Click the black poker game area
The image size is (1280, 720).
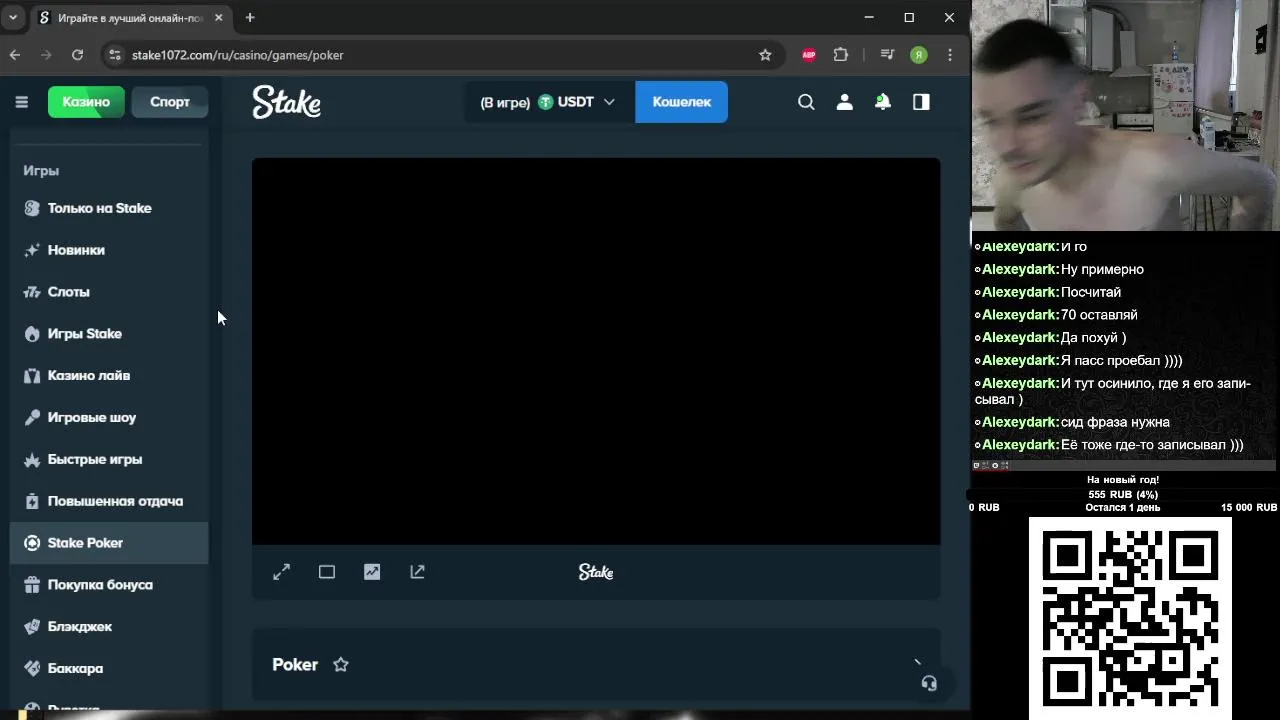pyautogui.click(x=596, y=351)
